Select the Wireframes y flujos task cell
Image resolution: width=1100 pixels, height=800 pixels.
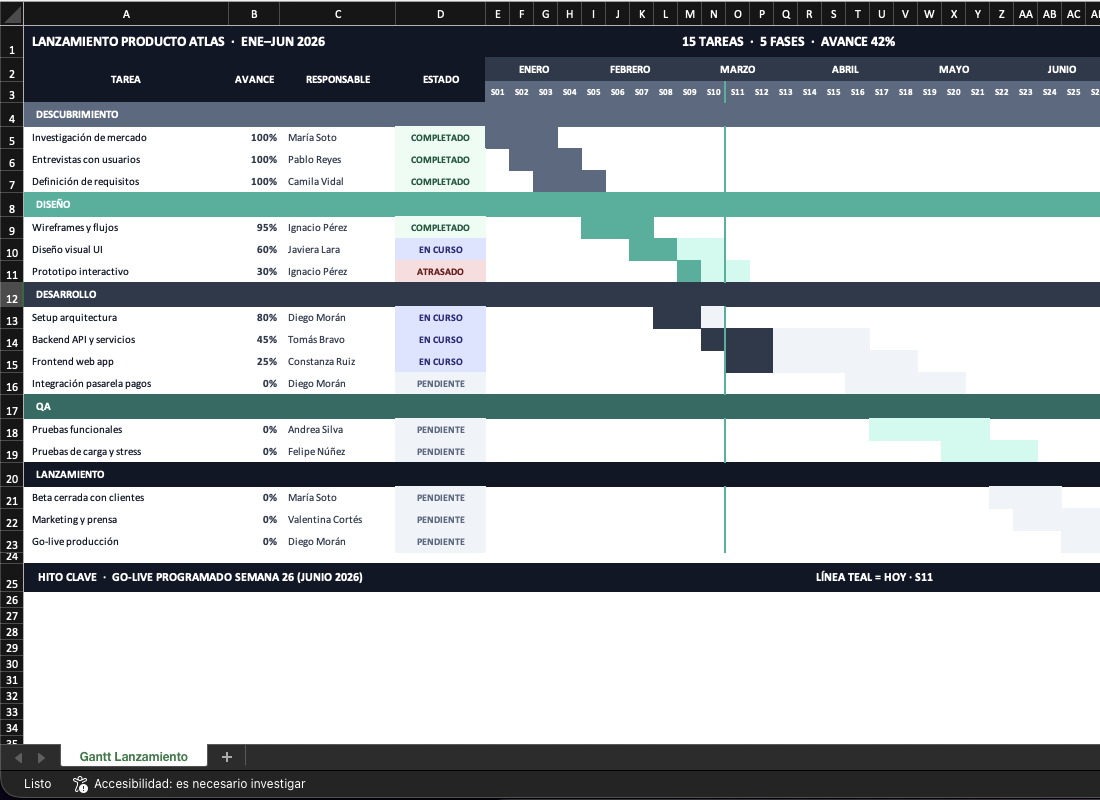pyautogui.click(x=126, y=227)
